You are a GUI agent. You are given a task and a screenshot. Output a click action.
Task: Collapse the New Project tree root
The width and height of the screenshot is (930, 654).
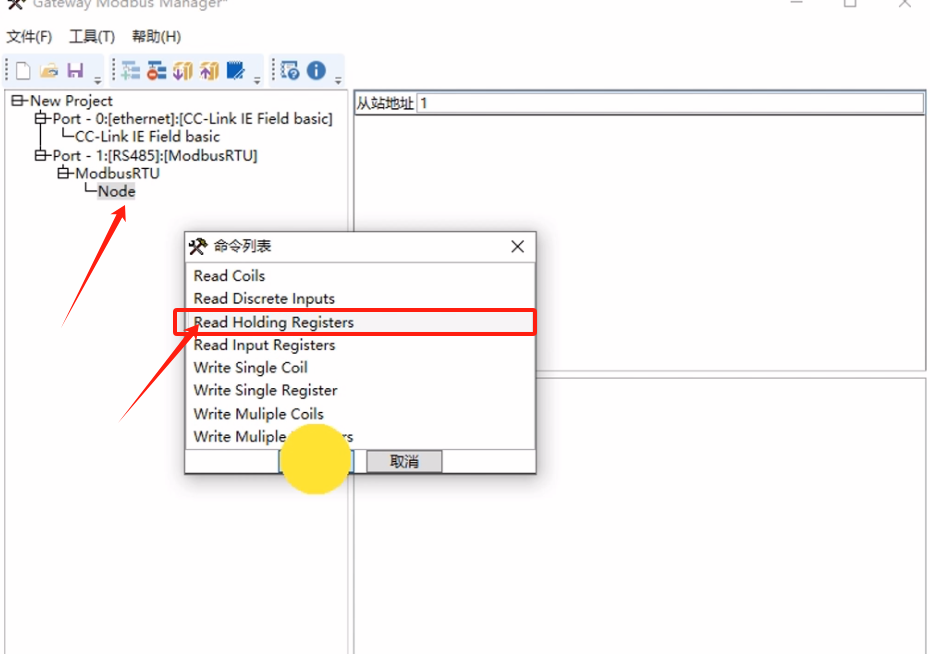click(x=18, y=100)
